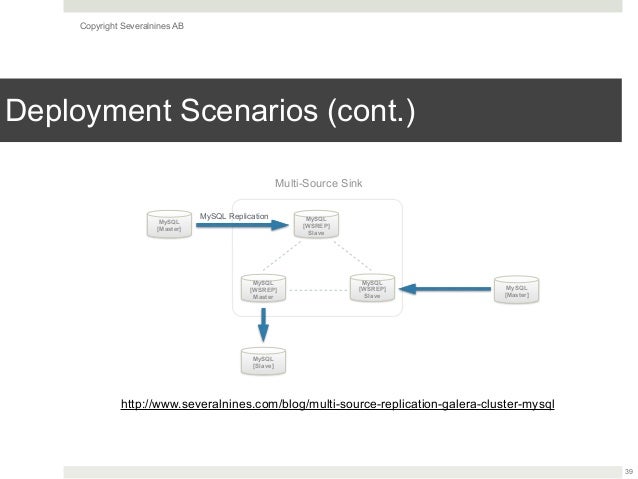
Task: Click the 'Copyright Severalnines AB' text
Action: pyautogui.click(x=132, y=26)
